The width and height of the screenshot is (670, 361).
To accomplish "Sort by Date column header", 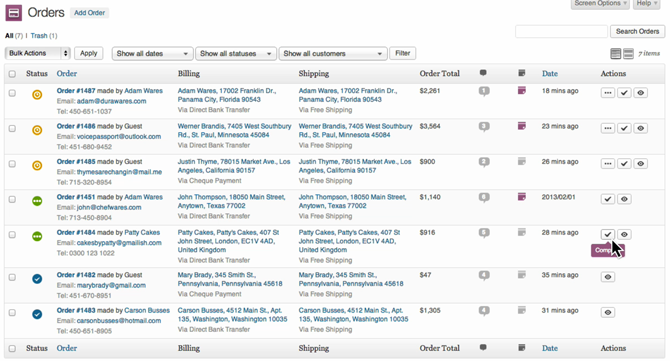I will pyautogui.click(x=550, y=73).
